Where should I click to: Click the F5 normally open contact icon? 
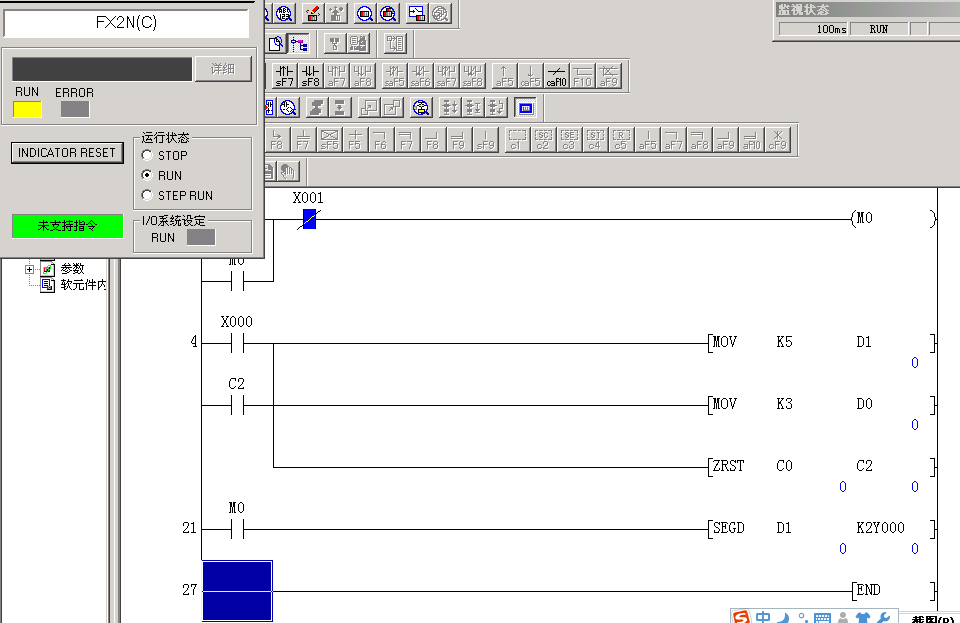pos(354,139)
